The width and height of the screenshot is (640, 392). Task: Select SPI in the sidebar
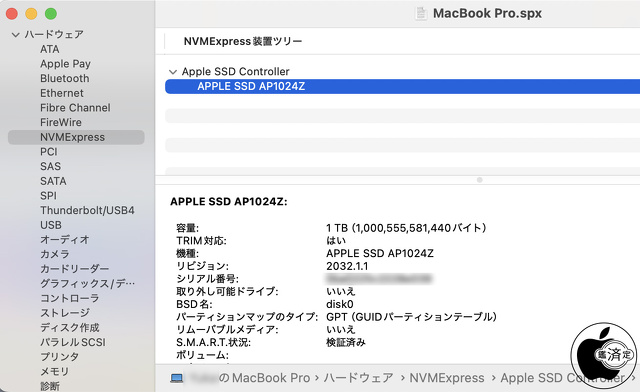(x=48, y=196)
